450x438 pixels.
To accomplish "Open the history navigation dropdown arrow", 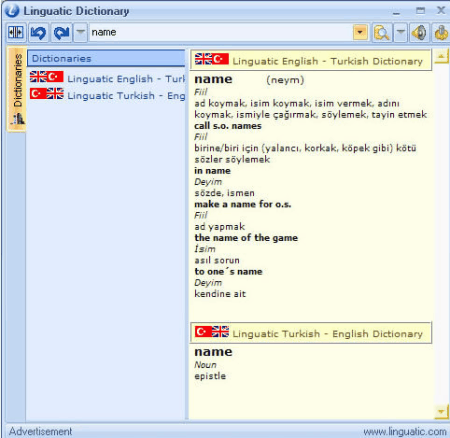I will tap(80, 32).
